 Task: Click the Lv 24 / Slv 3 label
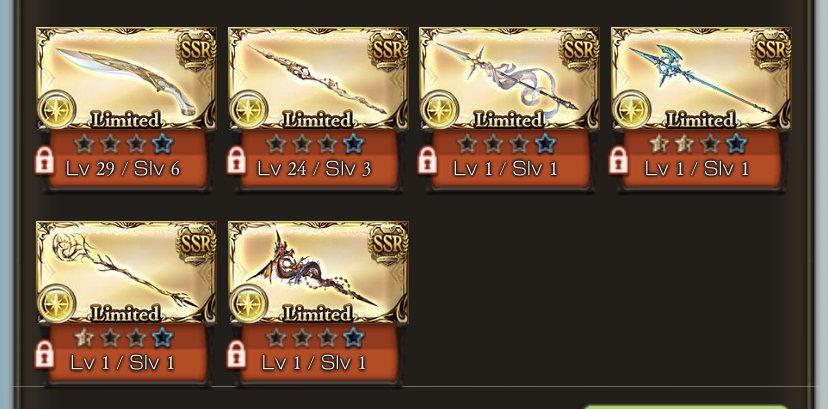point(314,169)
